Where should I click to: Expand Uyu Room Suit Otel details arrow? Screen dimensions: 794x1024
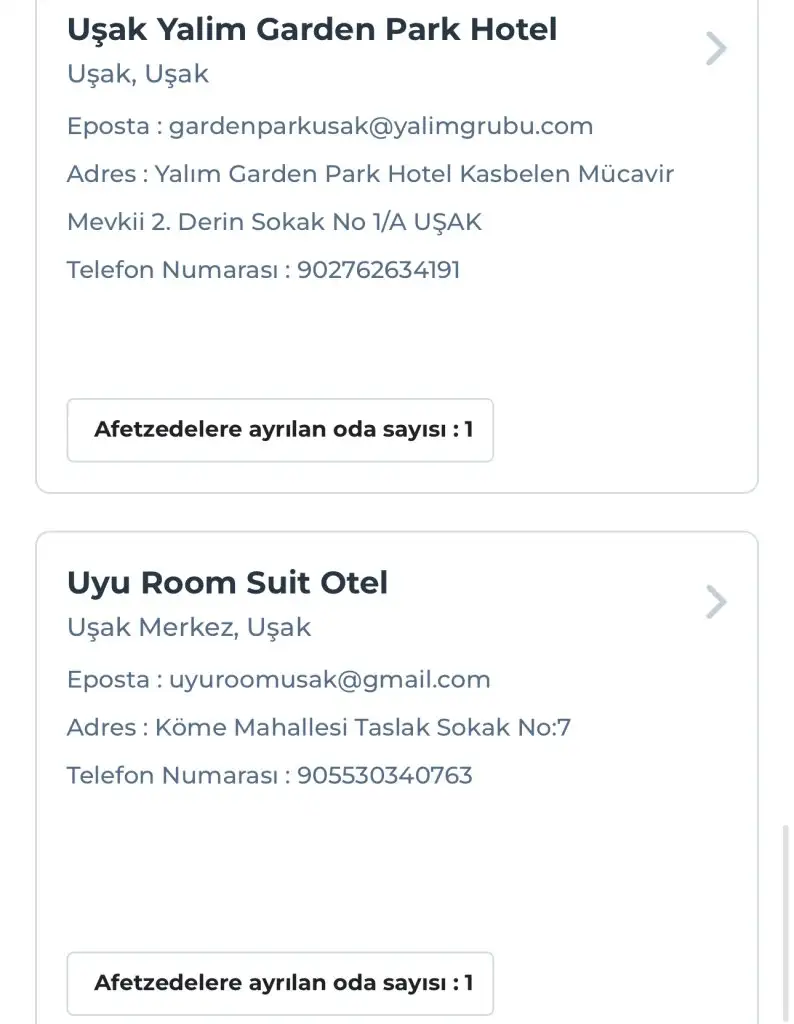[x=715, y=602]
